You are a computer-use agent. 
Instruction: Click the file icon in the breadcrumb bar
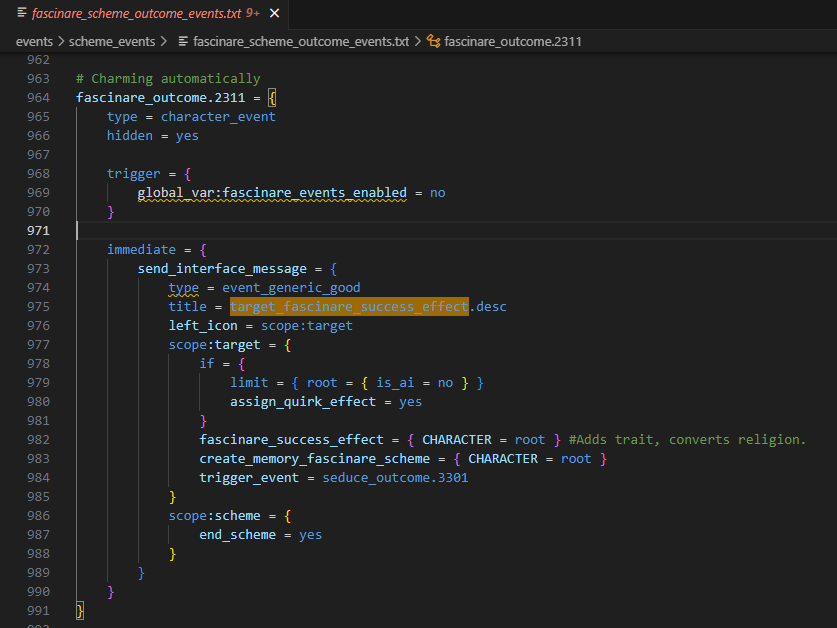pos(183,42)
